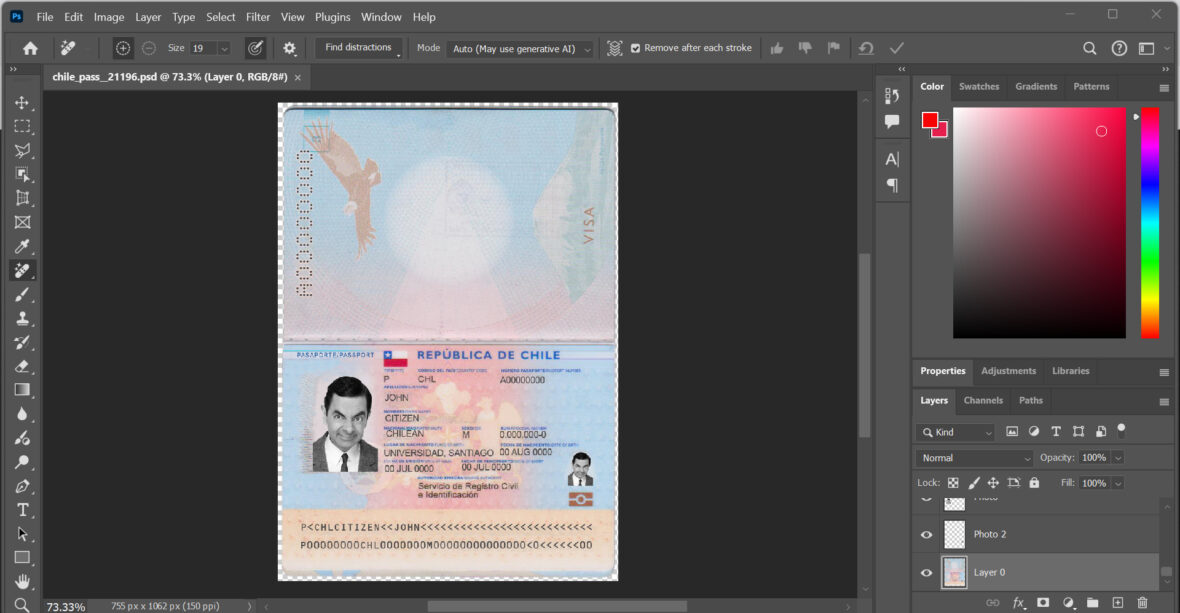Select the Brush tool

[x=22, y=295]
